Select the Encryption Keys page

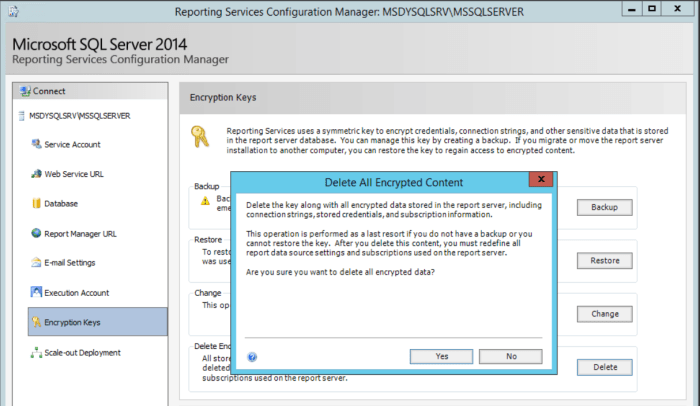click(98, 322)
